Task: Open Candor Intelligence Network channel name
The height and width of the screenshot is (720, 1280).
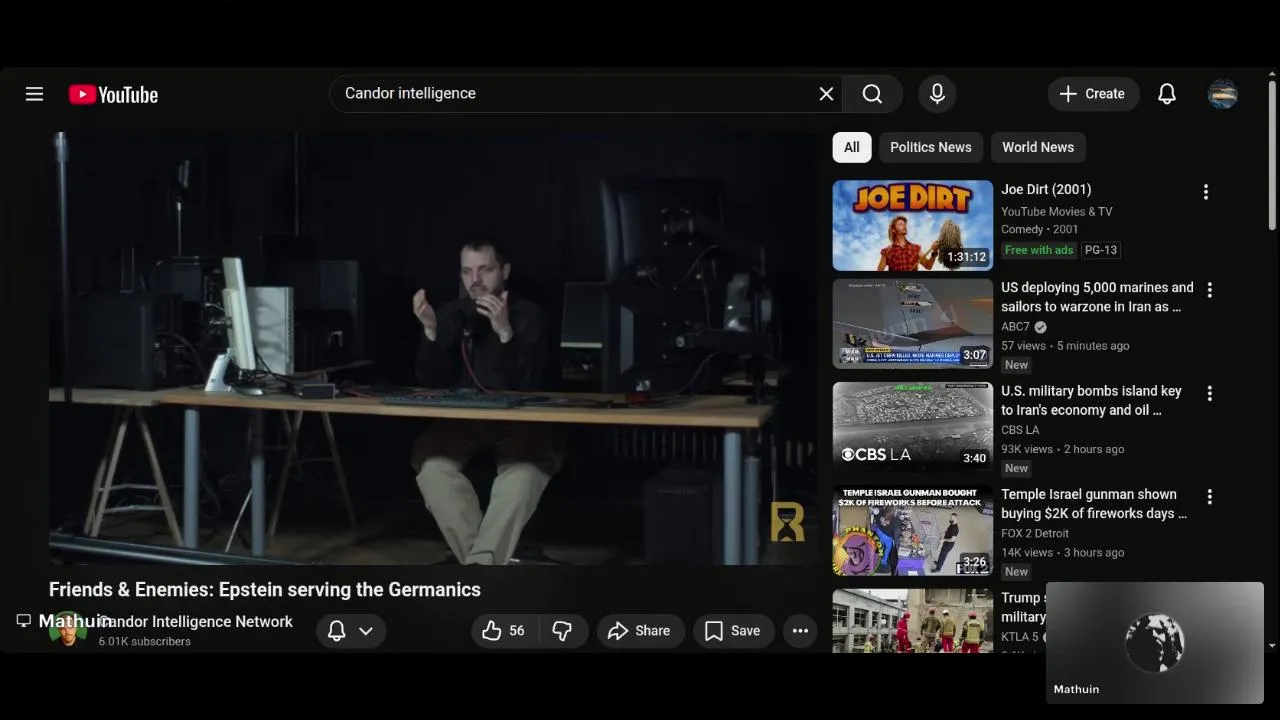Action: 196,622
